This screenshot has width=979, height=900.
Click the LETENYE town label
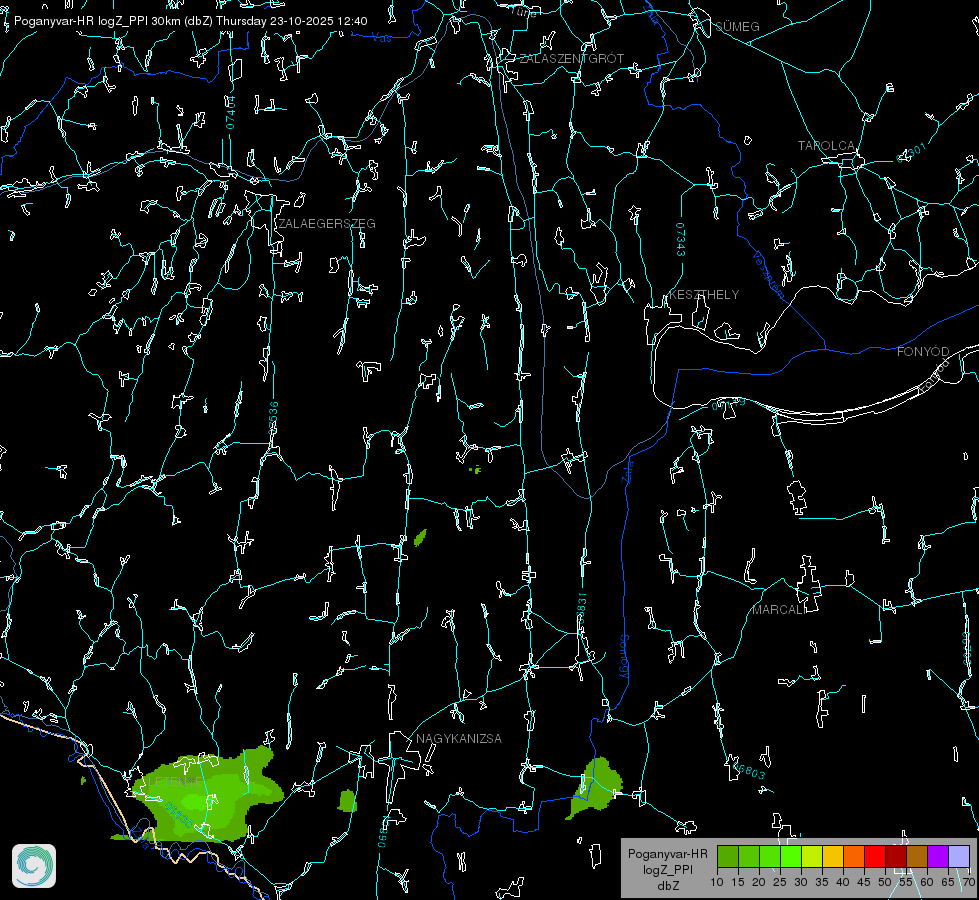pos(175,781)
